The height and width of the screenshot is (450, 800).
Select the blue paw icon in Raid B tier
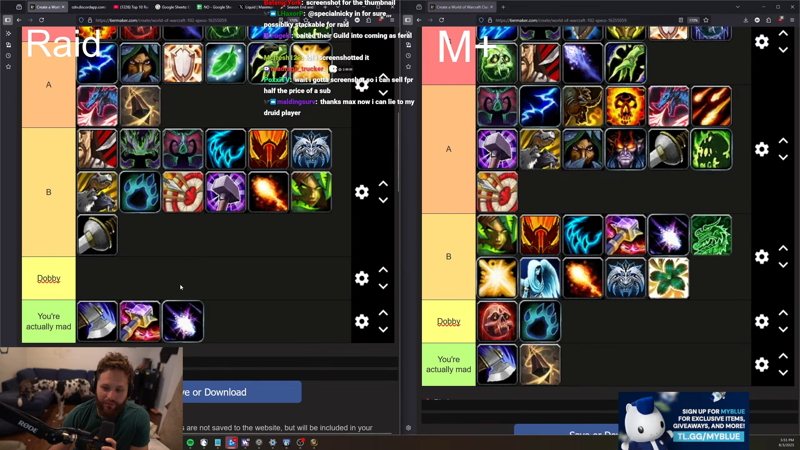point(140,192)
